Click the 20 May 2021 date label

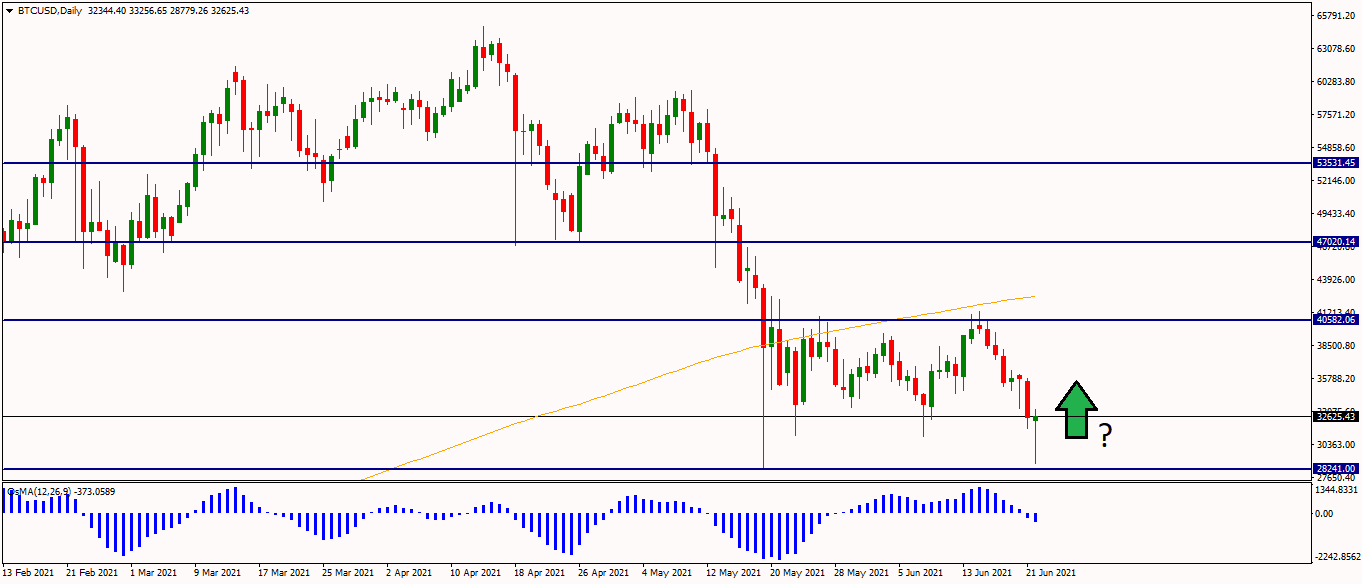click(795, 573)
